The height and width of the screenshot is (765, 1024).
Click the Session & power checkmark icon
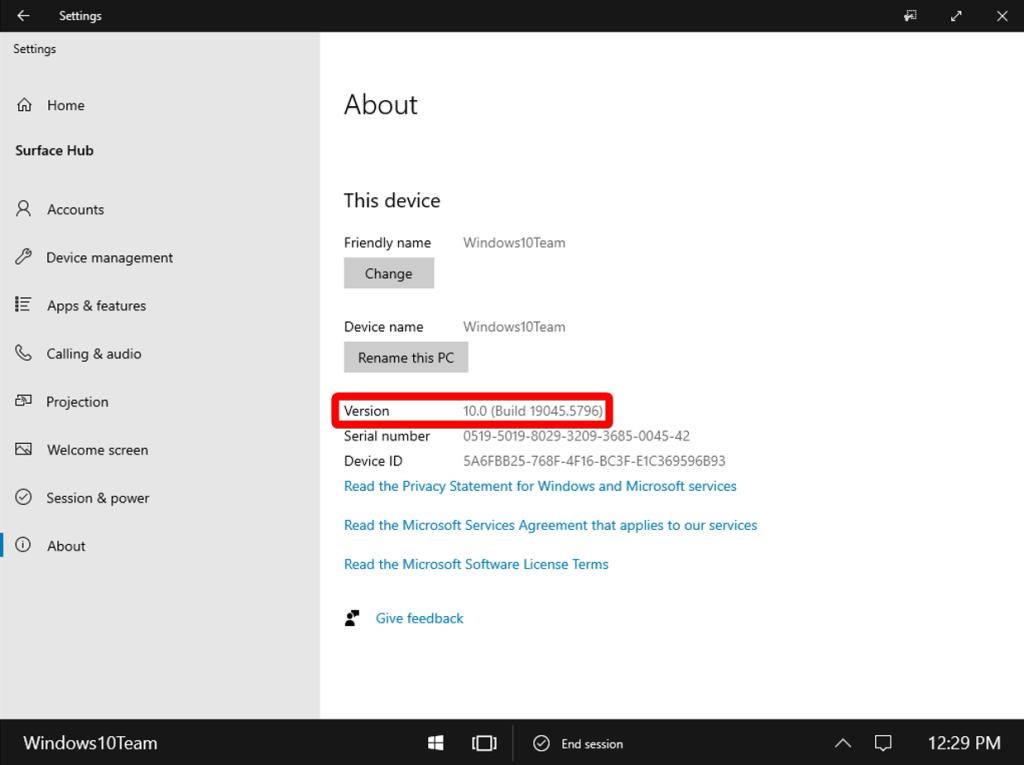24,497
